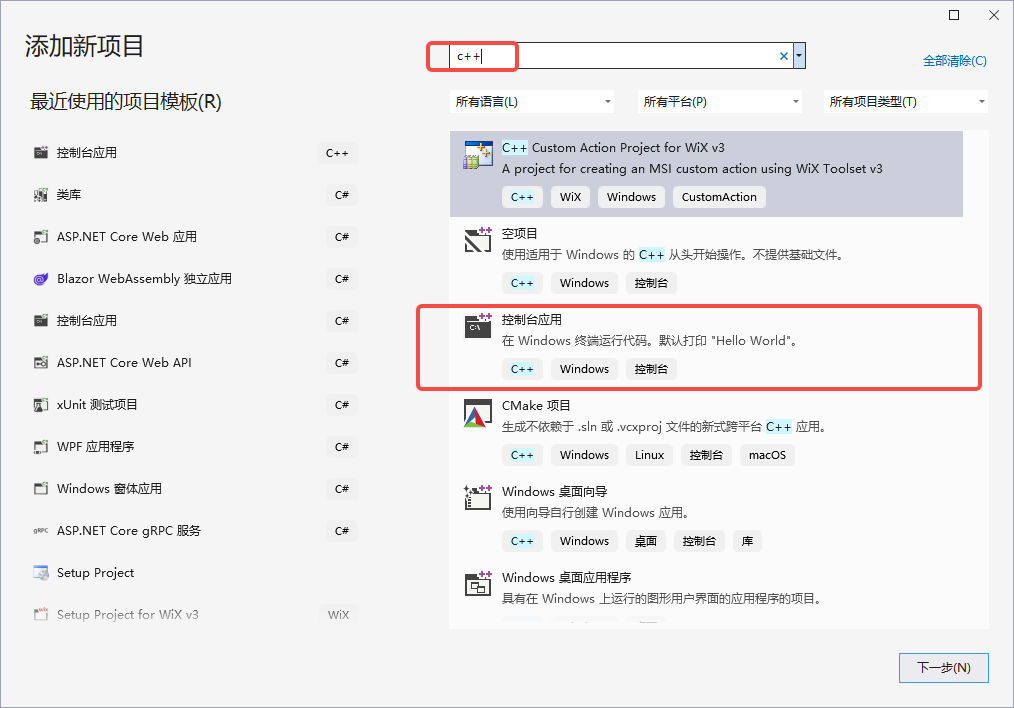Viewport: 1014px width, 708px height.
Task: Click the ASP.NET Core Web API icon
Action: 41,363
